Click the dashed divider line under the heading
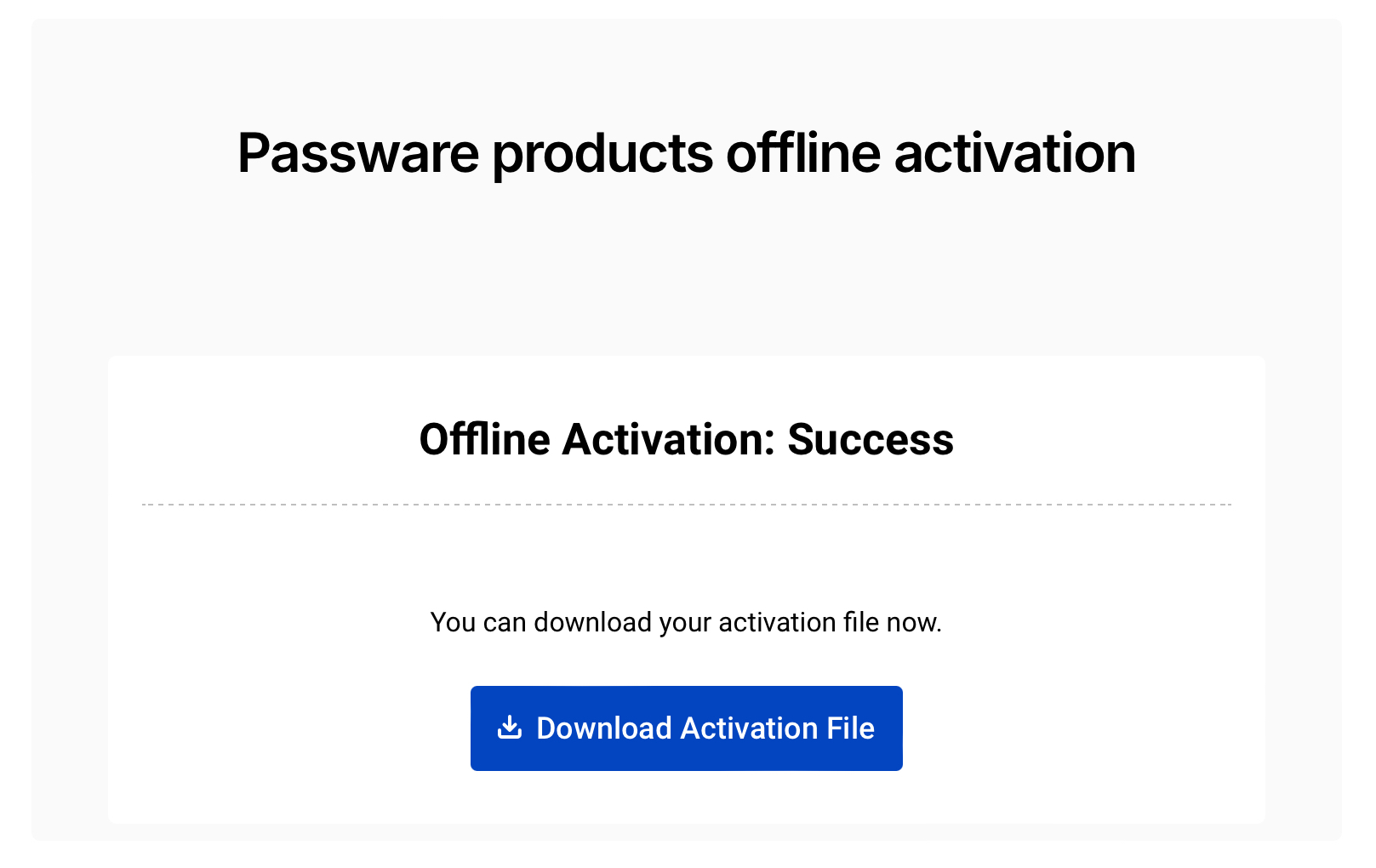1376x868 pixels. [x=686, y=504]
